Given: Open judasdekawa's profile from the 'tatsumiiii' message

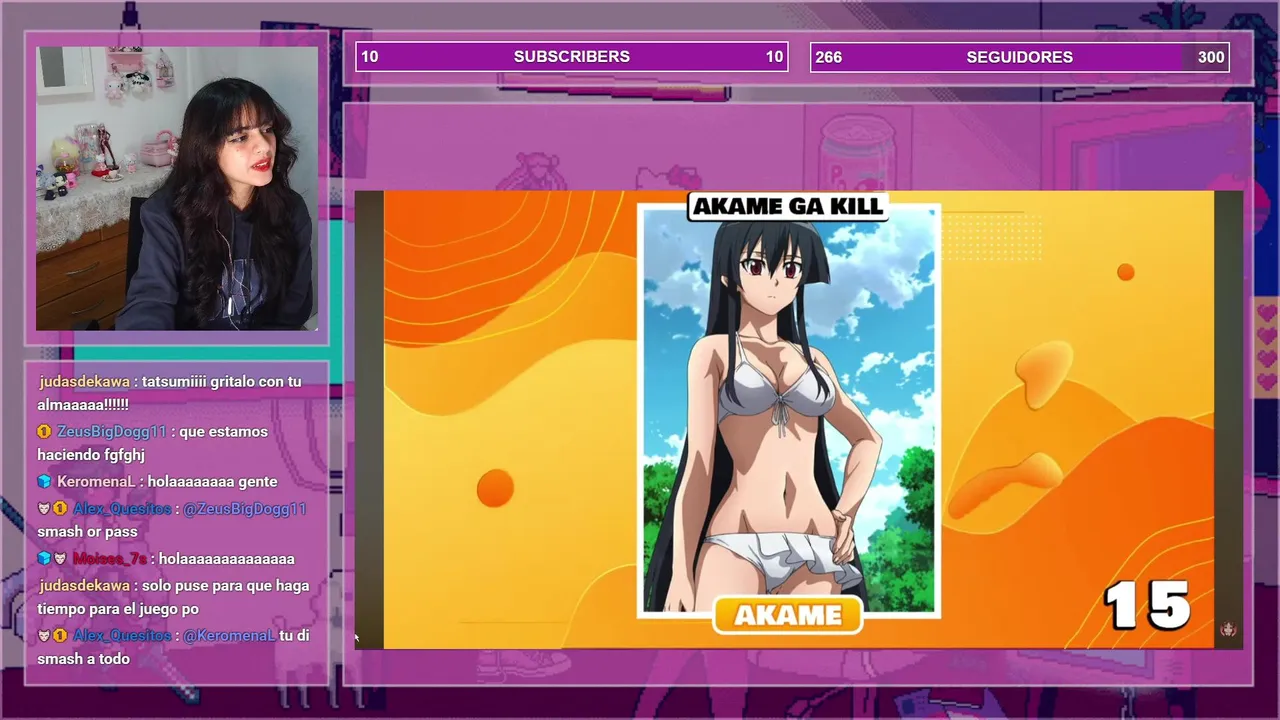Looking at the screenshot, I should (84, 382).
